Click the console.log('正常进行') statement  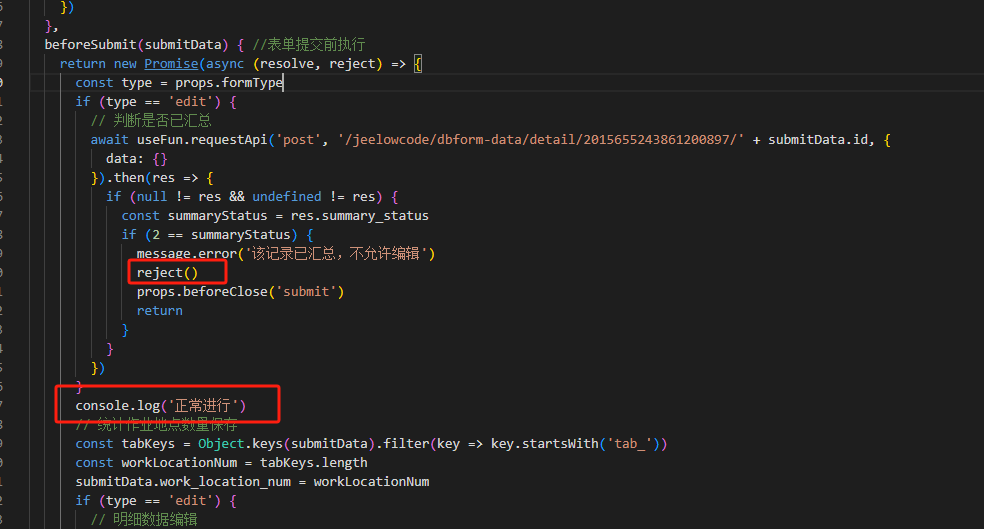[160, 405]
